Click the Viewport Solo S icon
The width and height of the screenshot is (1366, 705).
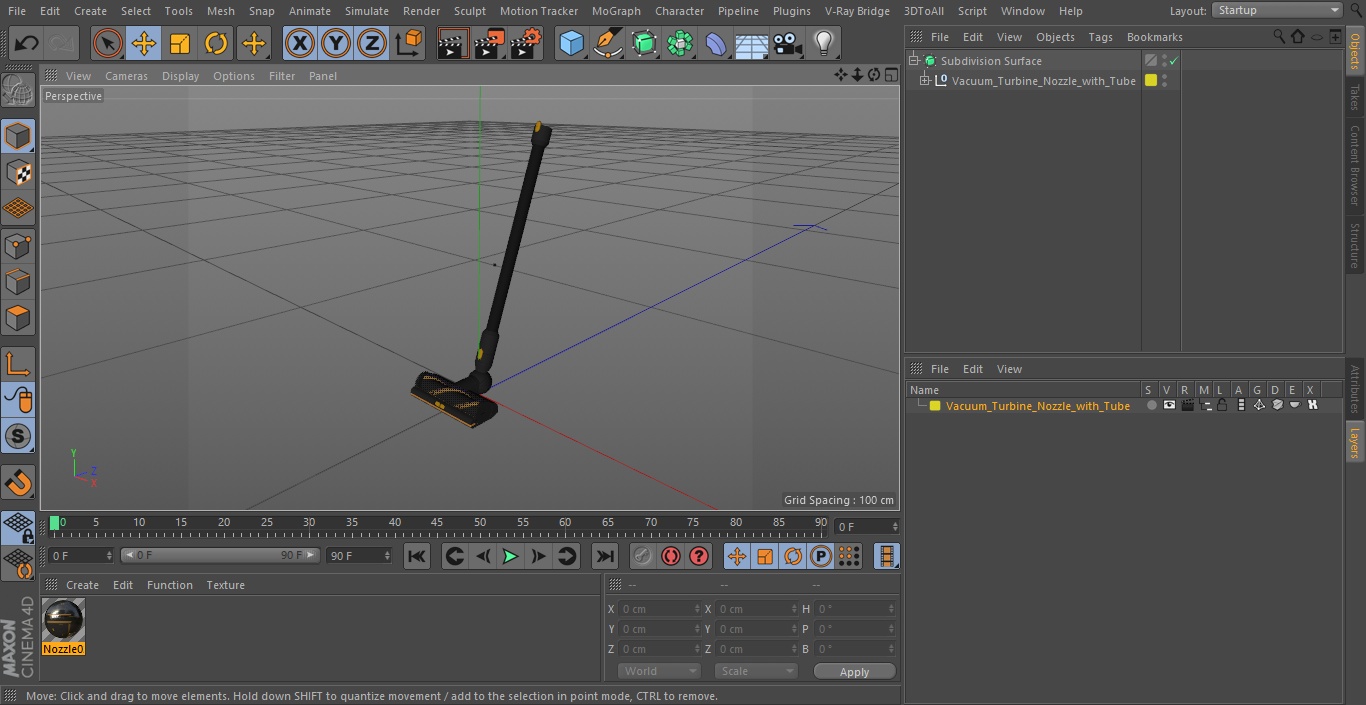coord(18,437)
